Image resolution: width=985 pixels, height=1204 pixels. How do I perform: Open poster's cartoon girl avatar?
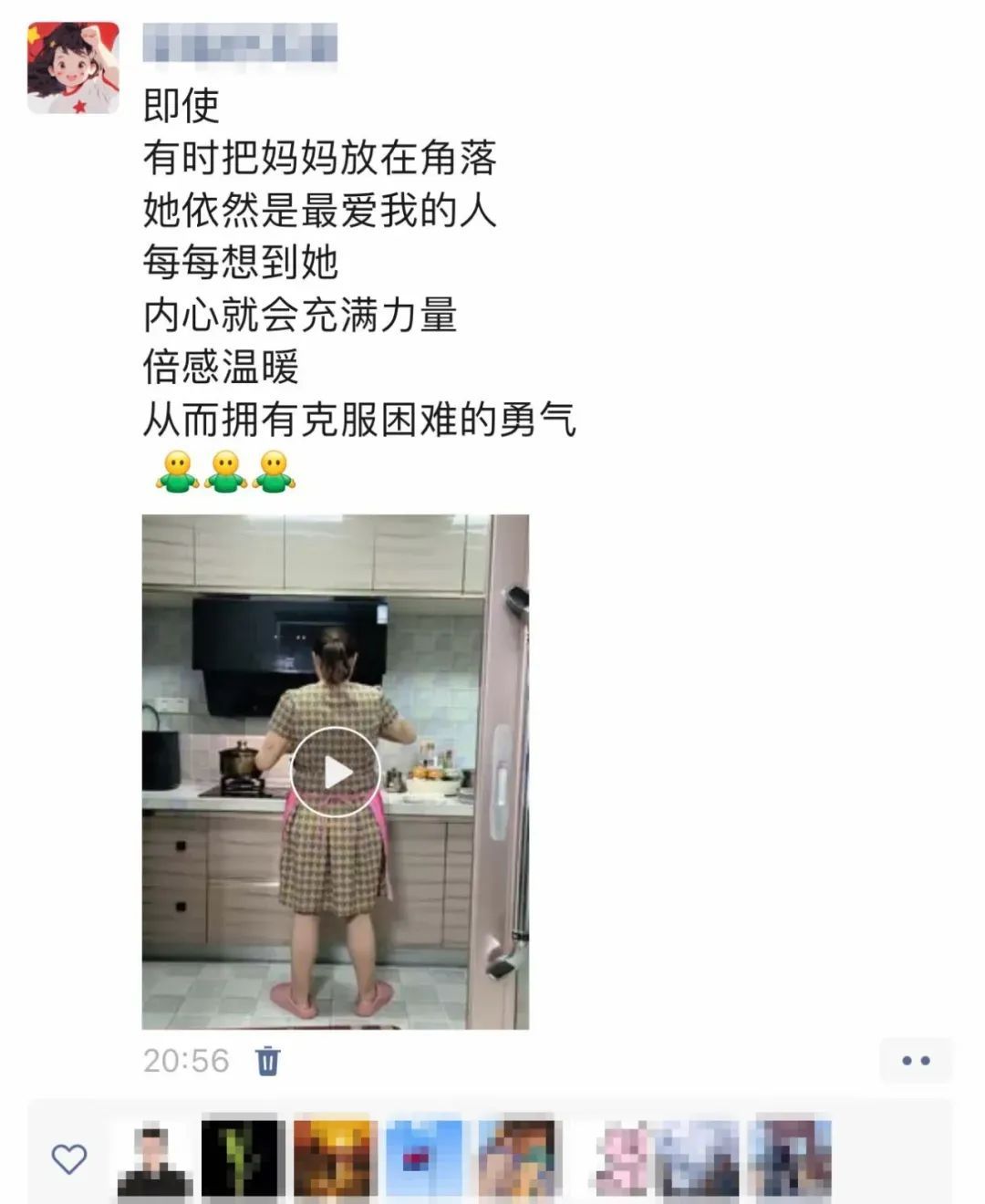coord(73,67)
